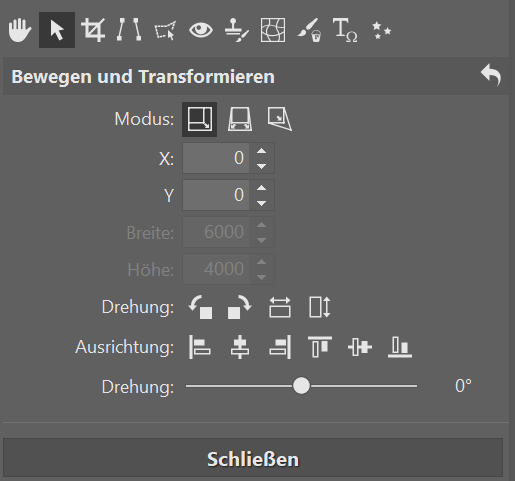Image resolution: width=515 pixels, height=481 pixels.
Task: Flip horizontally using Drehung icon
Action: (280, 307)
